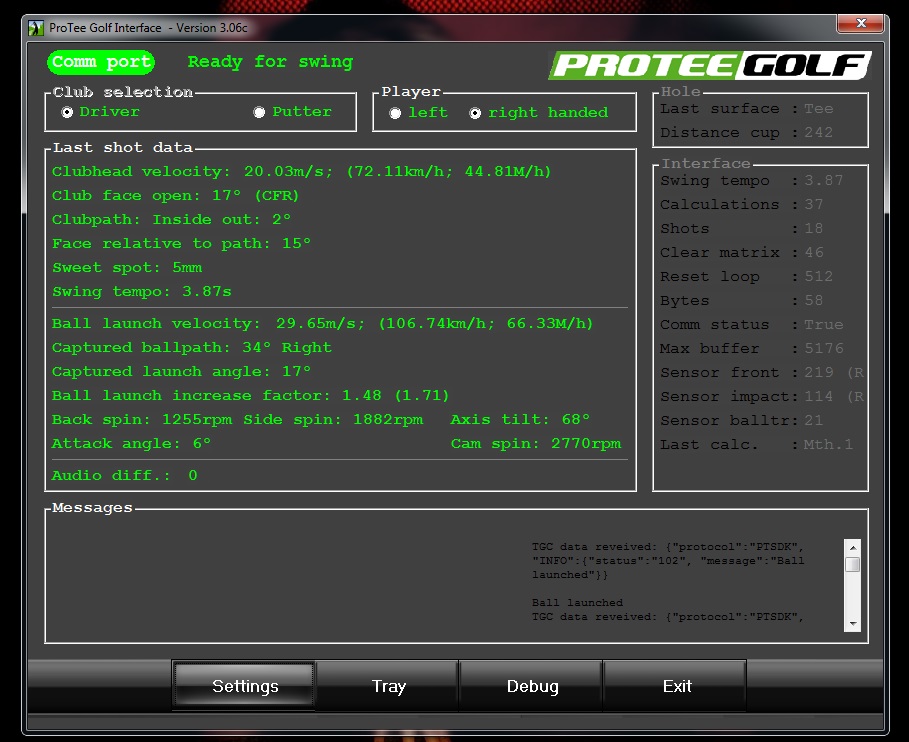Click 'Sensor balltr: 21' row
909x742 pixels.
[741, 421]
